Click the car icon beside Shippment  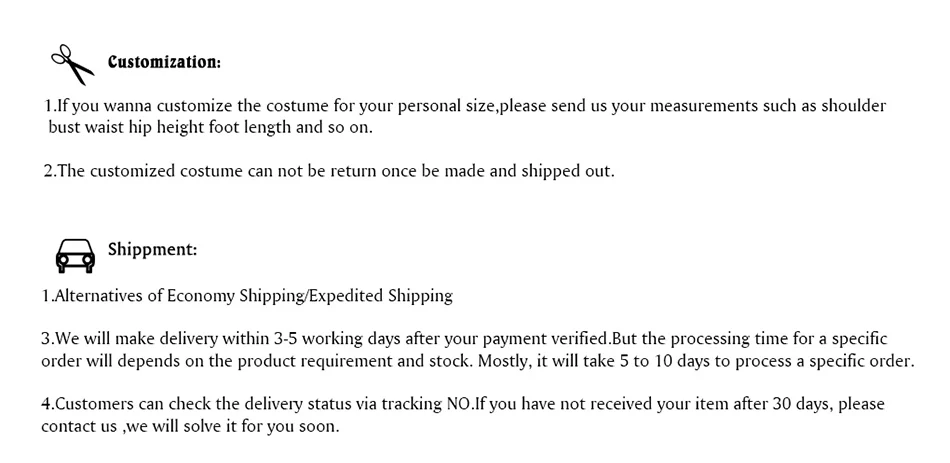[75, 255]
